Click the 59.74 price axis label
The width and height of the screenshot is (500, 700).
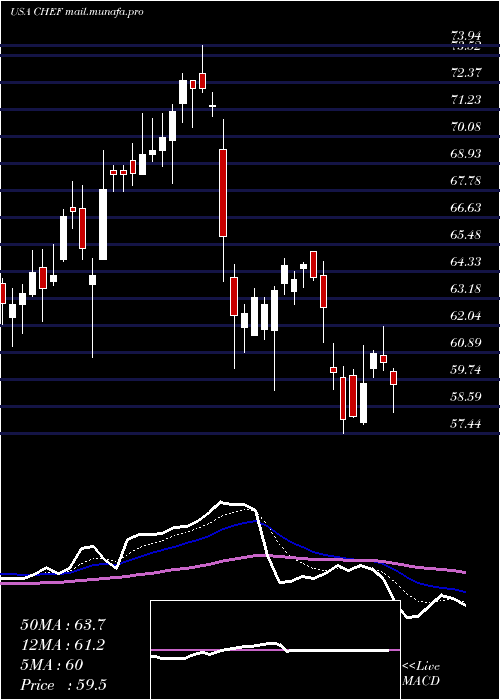466,370
